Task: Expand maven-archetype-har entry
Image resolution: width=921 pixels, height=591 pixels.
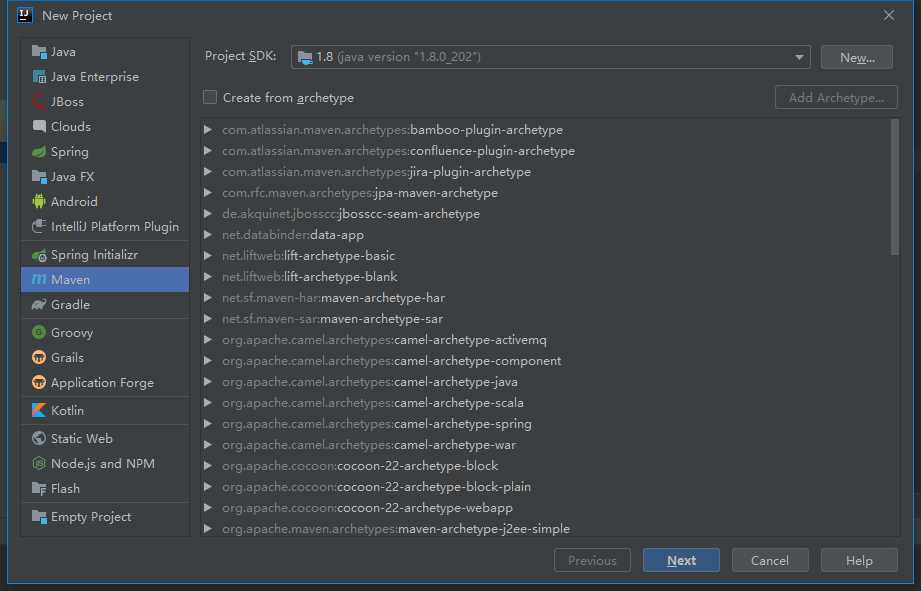Action: pyautogui.click(x=208, y=298)
